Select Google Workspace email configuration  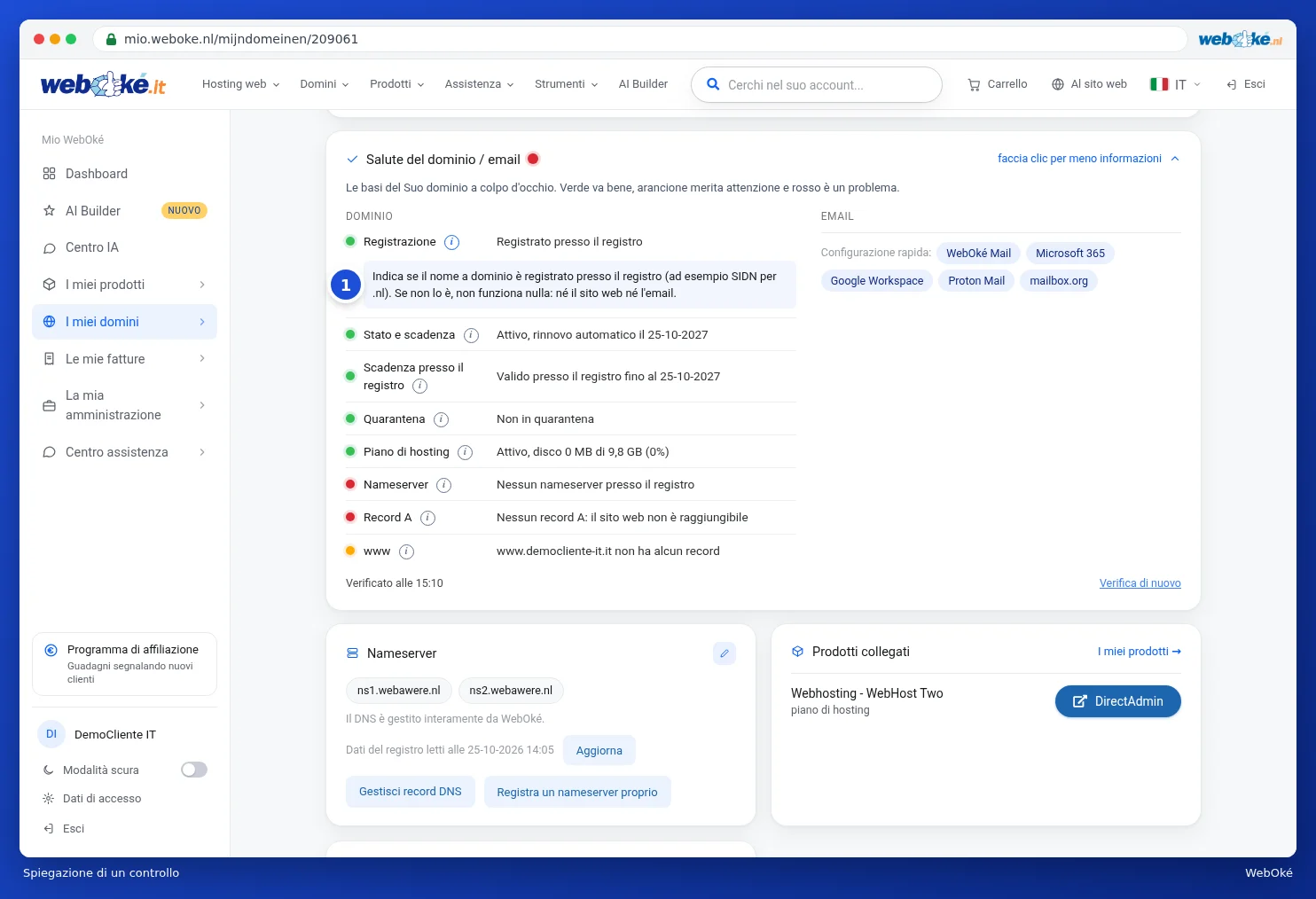pos(877,281)
